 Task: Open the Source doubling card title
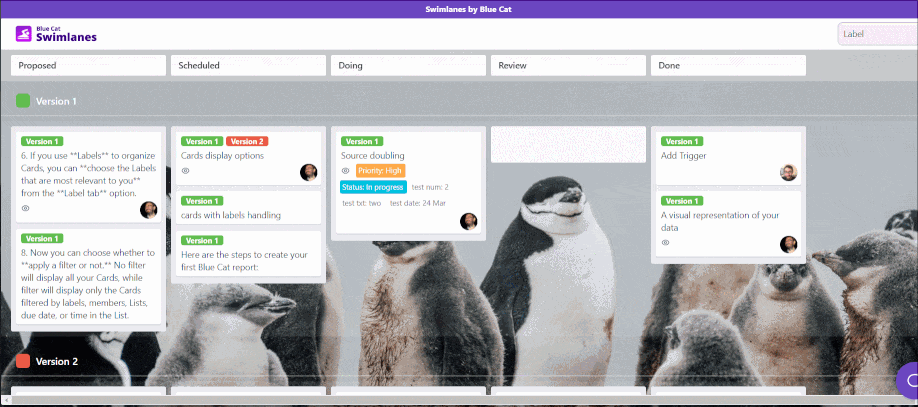tap(372, 156)
